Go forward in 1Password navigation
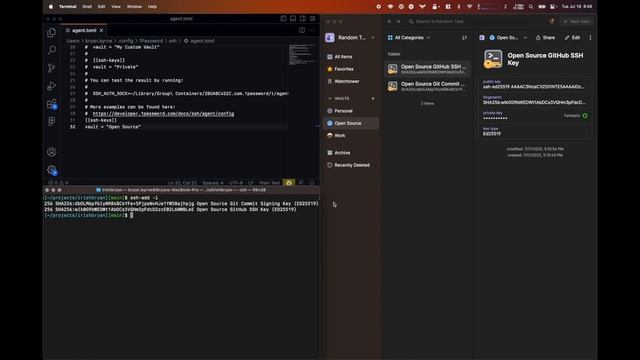 click(x=398, y=21)
